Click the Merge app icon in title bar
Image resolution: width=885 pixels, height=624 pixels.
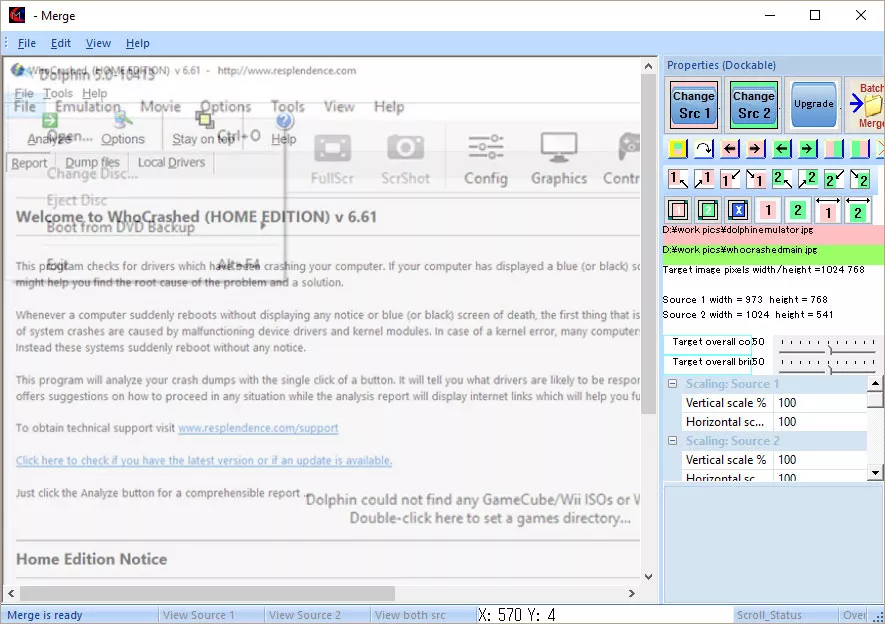coord(17,15)
